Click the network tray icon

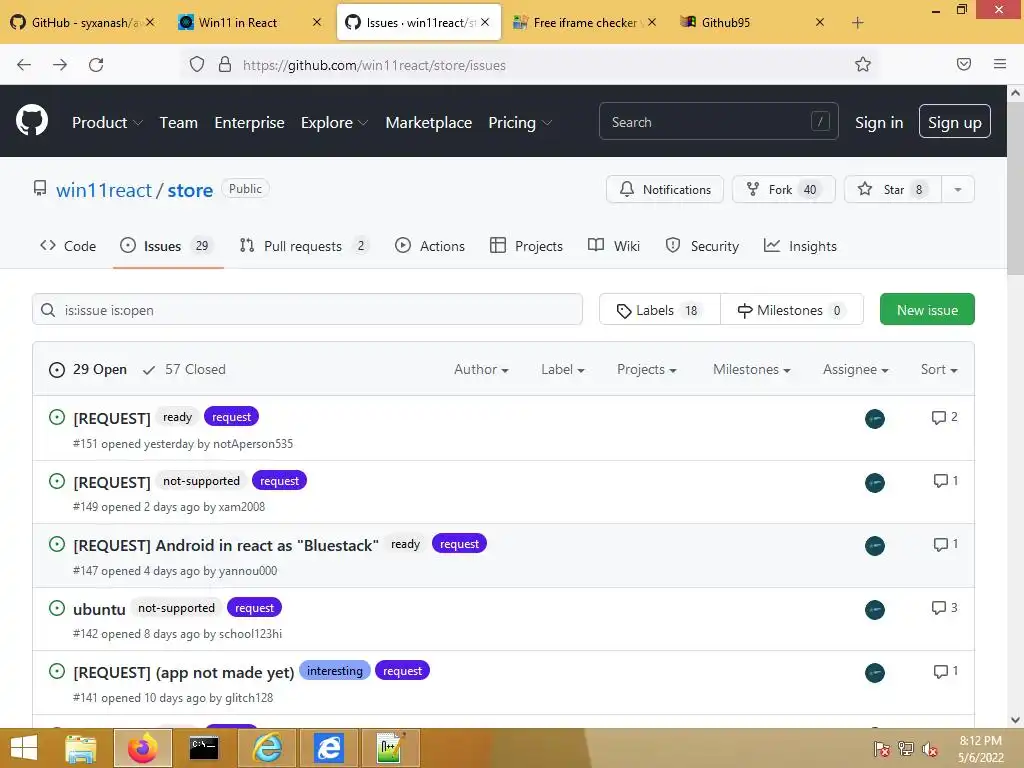(x=906, y=749)
